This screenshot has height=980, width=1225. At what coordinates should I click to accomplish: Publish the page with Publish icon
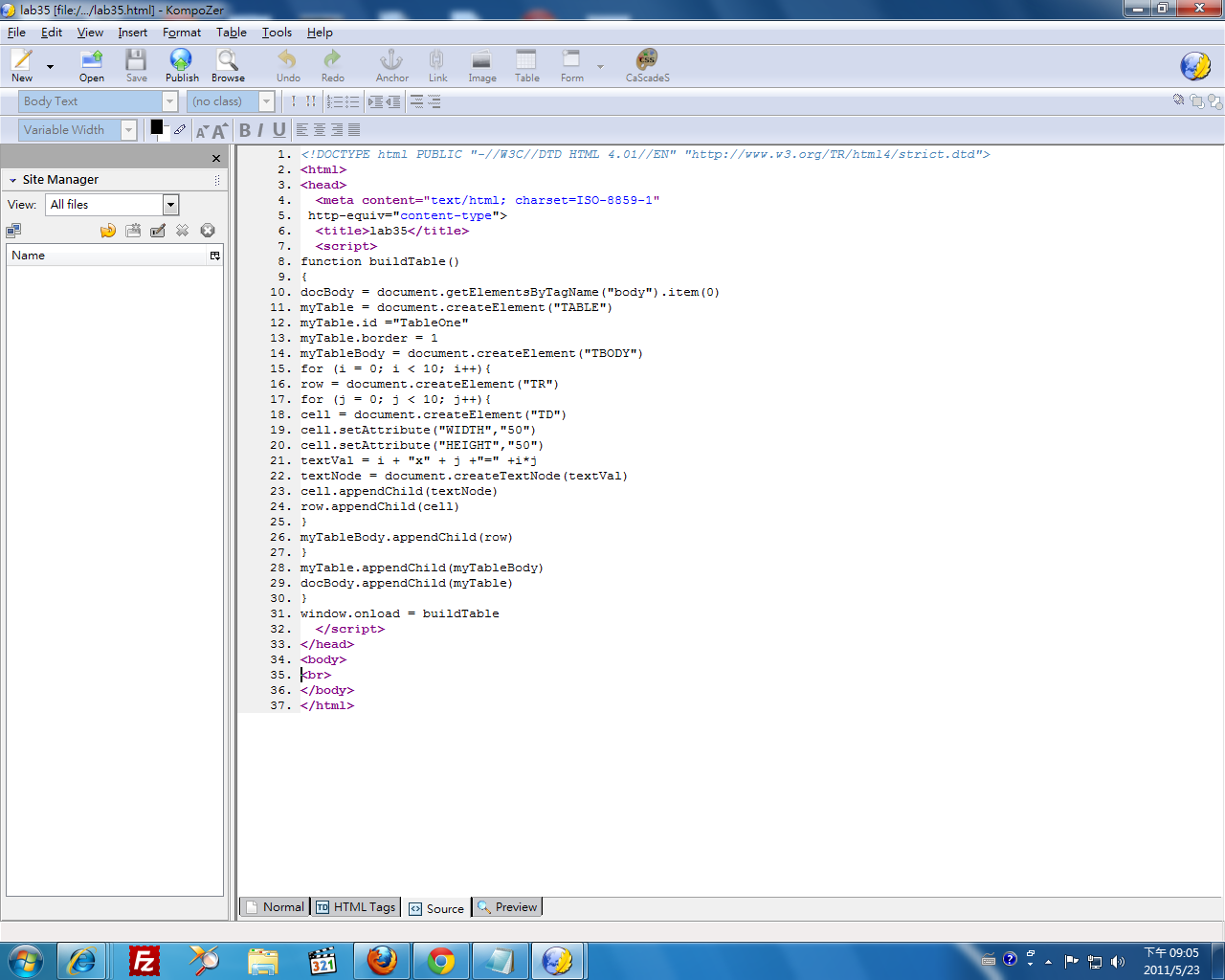pyautogui.click(x=182, y=65)
